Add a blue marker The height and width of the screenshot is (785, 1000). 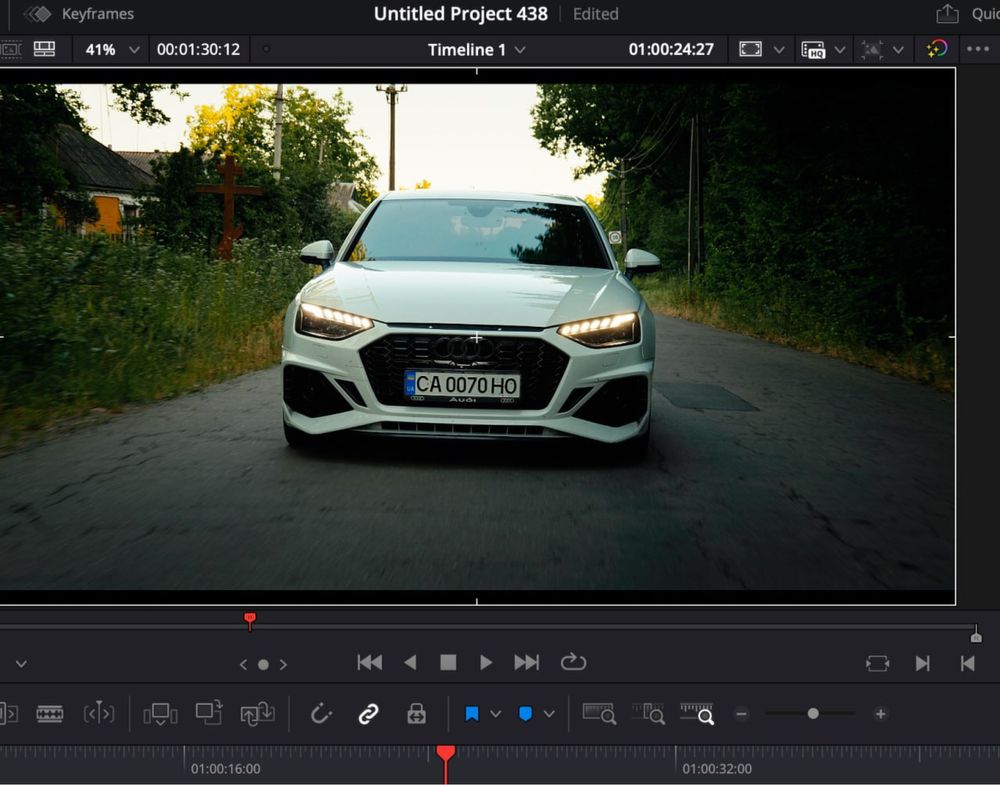click(526, 714)
